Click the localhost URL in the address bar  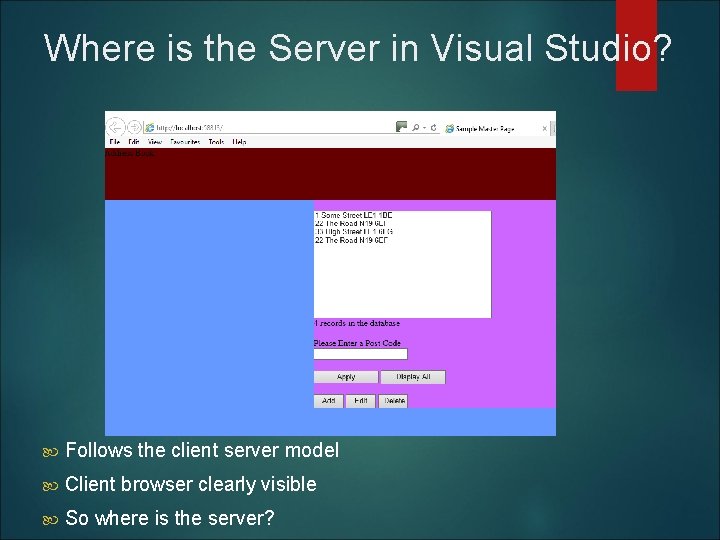point(190,128)
